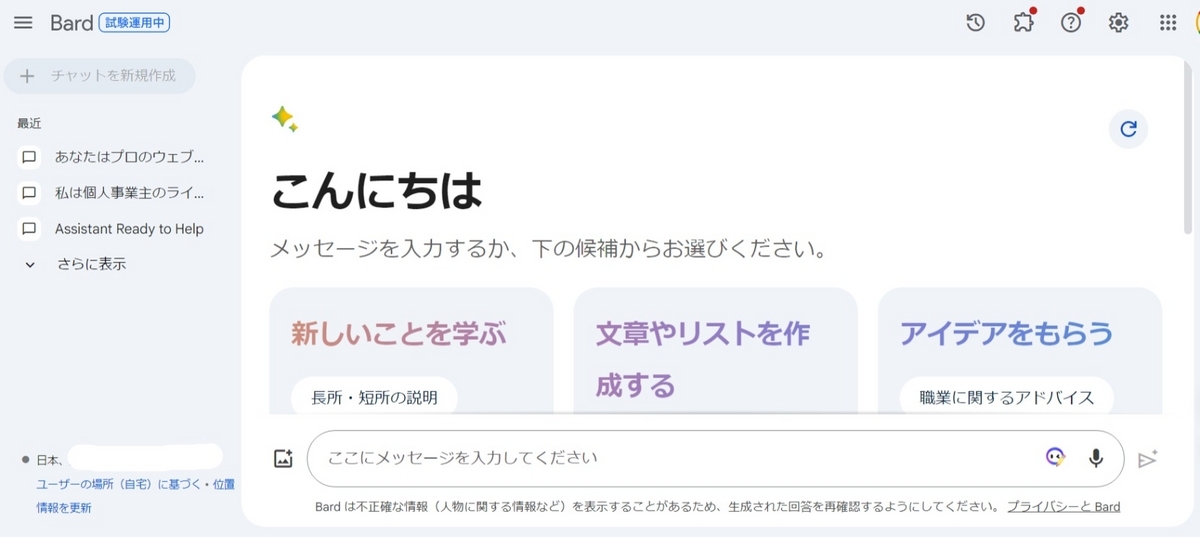Click チャットを新規作成 button
Screen dimensions: 1200x537
coord(100,76)
